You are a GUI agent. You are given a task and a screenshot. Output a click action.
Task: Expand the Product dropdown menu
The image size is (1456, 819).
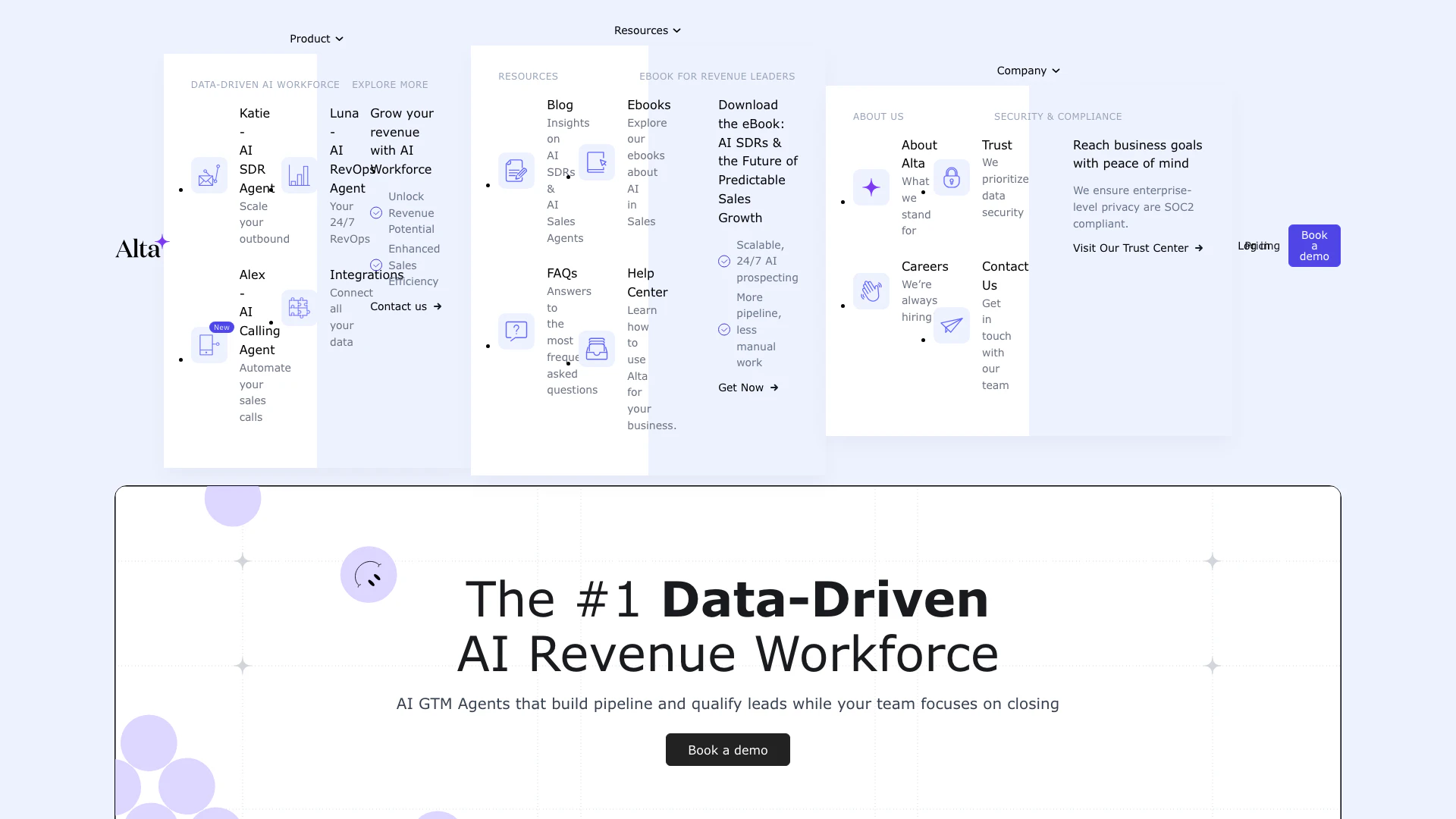click(316, 39)
